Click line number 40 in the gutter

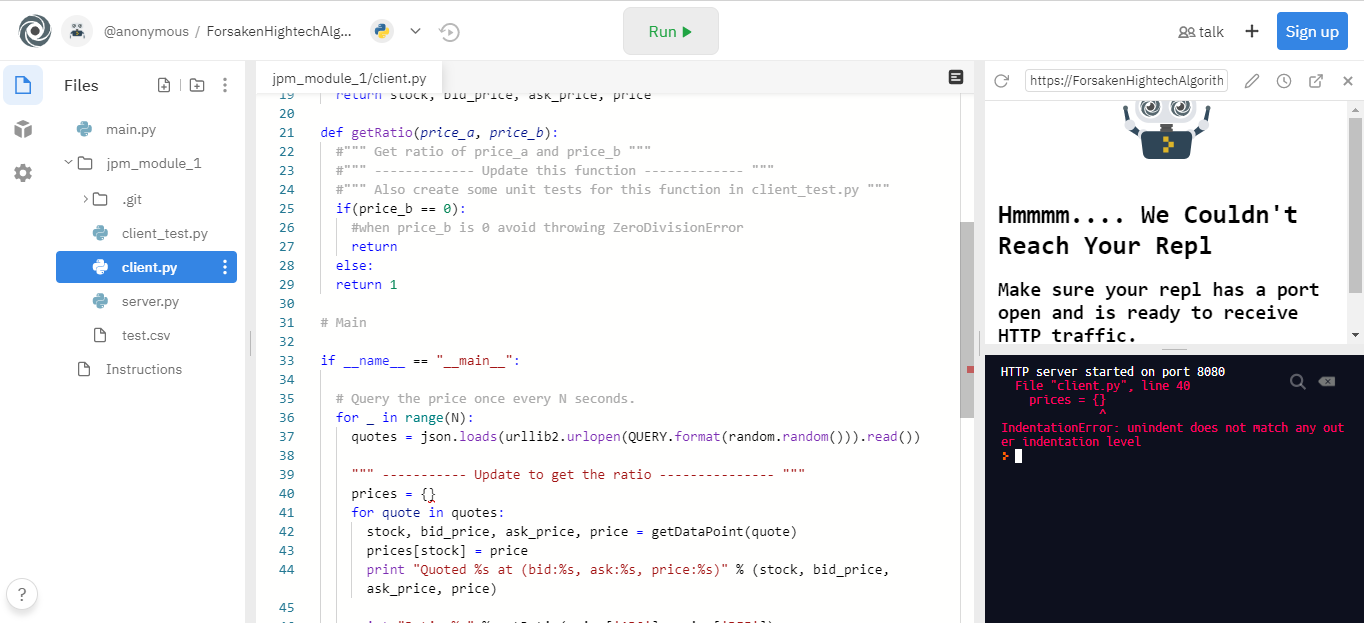click(286, 494)
